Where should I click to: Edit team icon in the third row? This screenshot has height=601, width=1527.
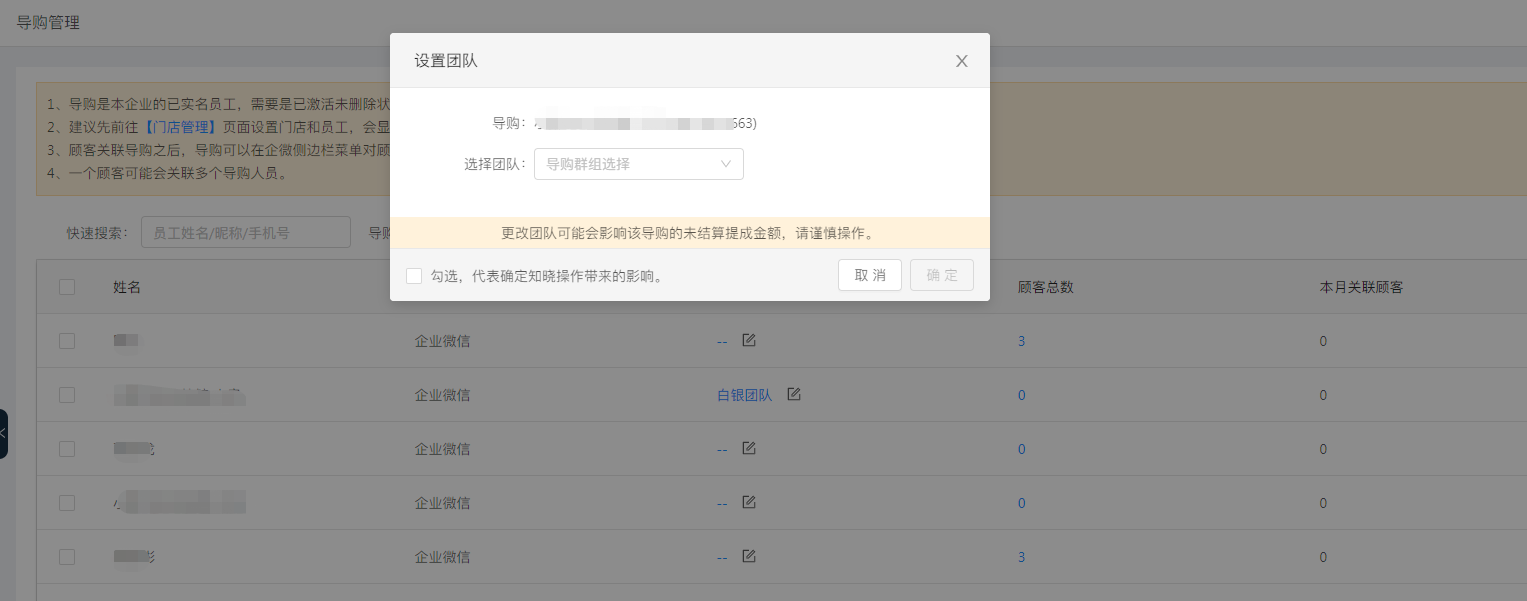click(x=748, y=448)
